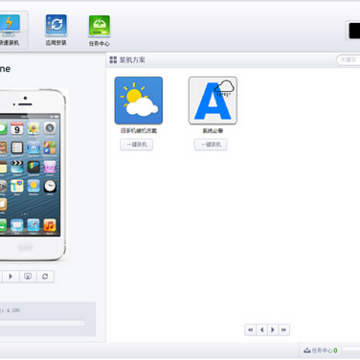The height and width of the screenshot is (360, 360).
Task: Click the screen mirror icon under the phone
Action: pos(28,276)
